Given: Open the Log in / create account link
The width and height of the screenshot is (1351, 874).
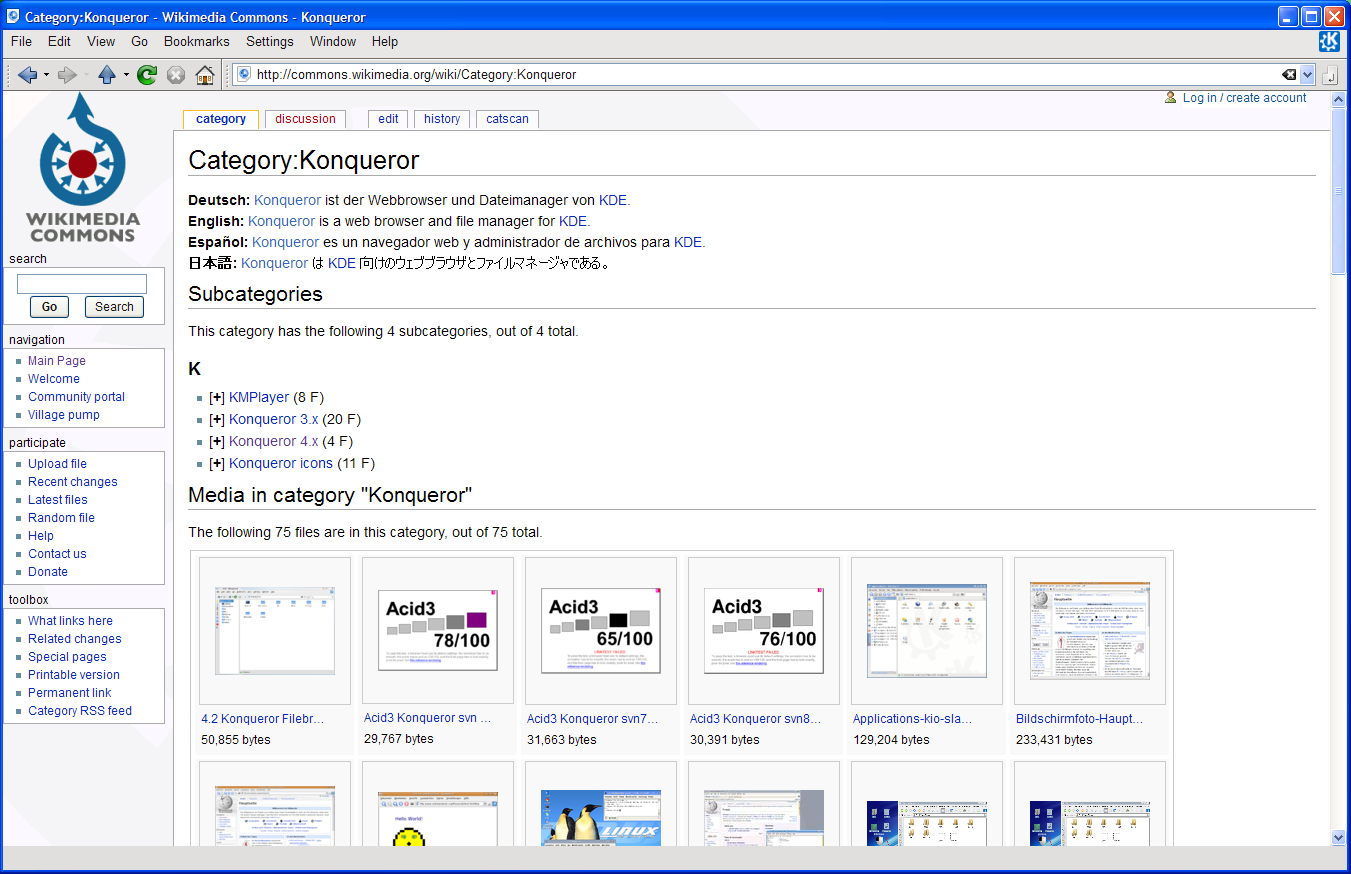Looking at the screenshot, I should [x=1244, y=98].
